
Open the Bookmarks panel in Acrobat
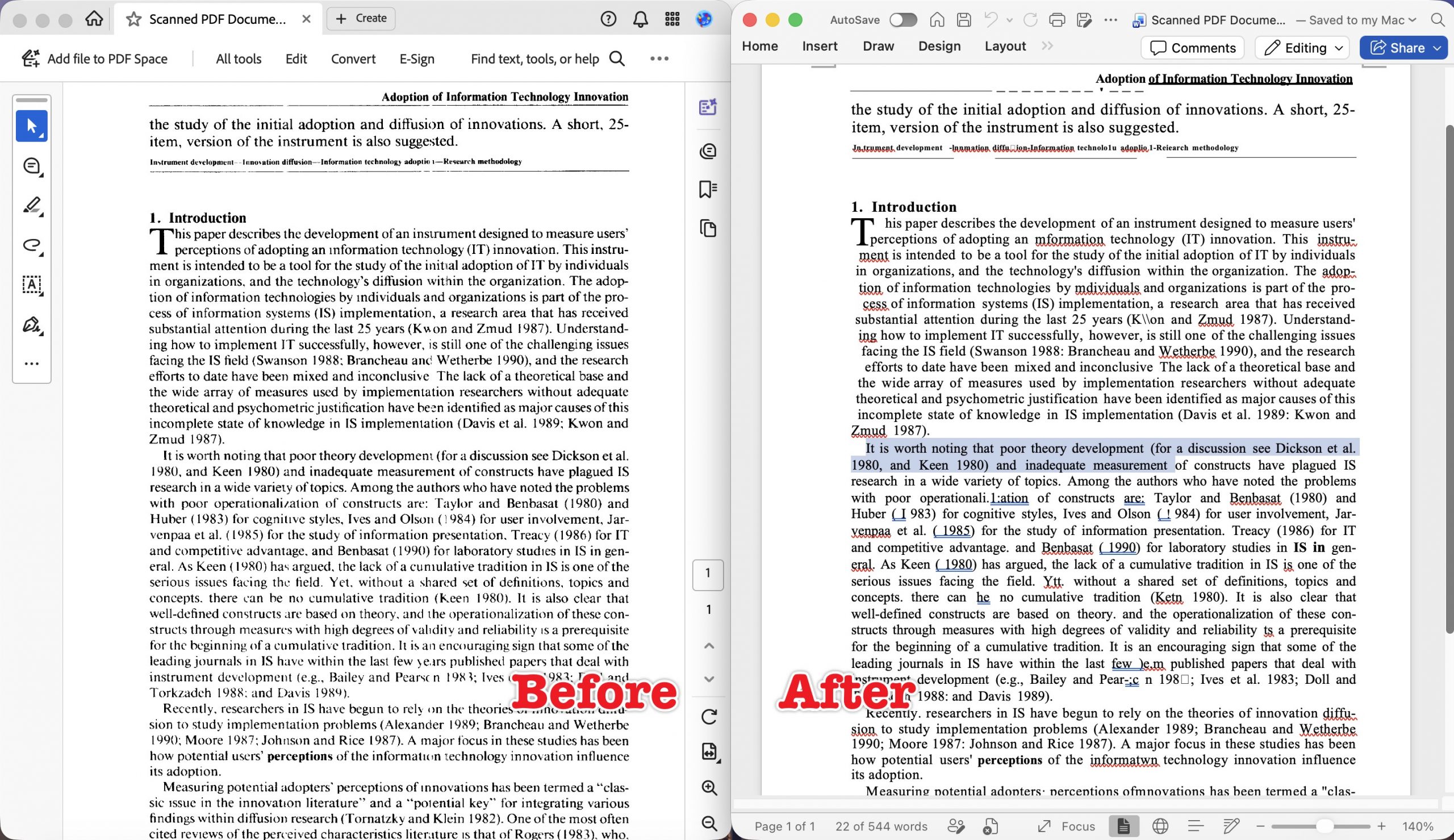tap(708, 189)
